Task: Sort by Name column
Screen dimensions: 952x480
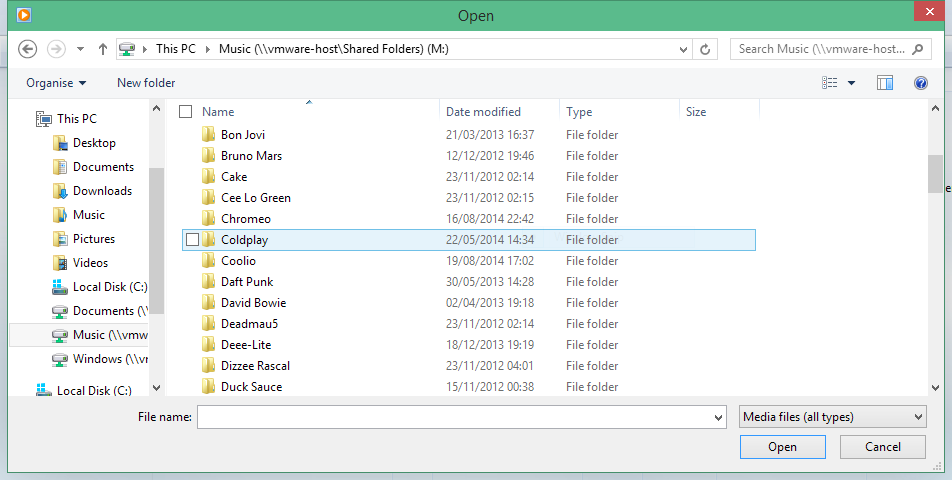Action: 218,112
